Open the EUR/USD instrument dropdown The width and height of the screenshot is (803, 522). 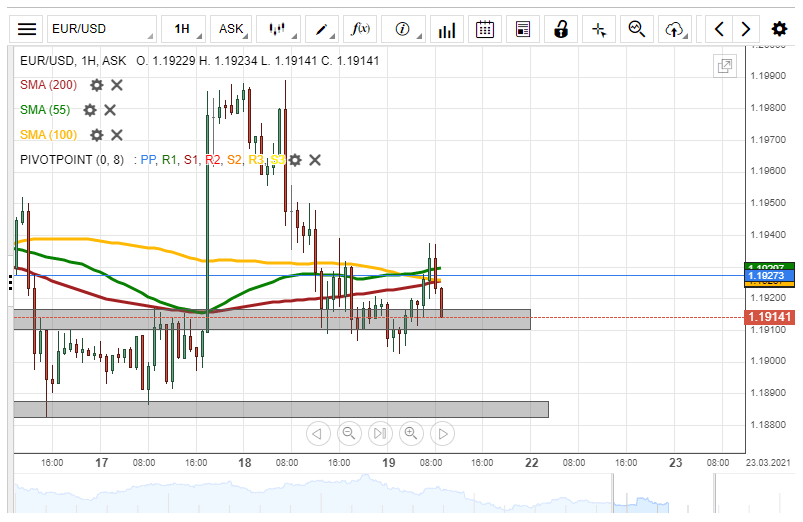click(x=100, y=29)
